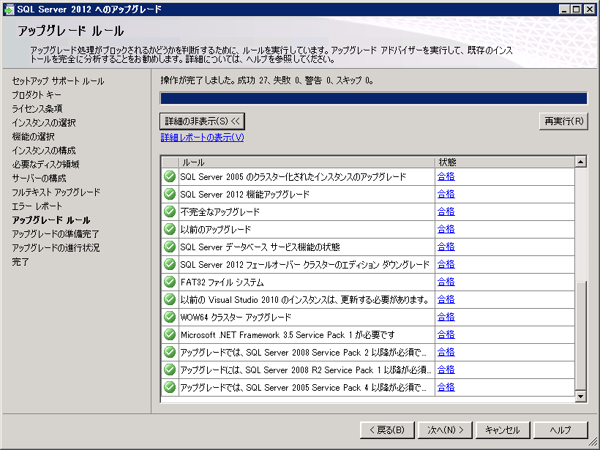The width and height of the screenshot is (600, 450).
Task: Open 合格 link for SQL Server 2012 機能アップグレード
Action: coord(446,194)
